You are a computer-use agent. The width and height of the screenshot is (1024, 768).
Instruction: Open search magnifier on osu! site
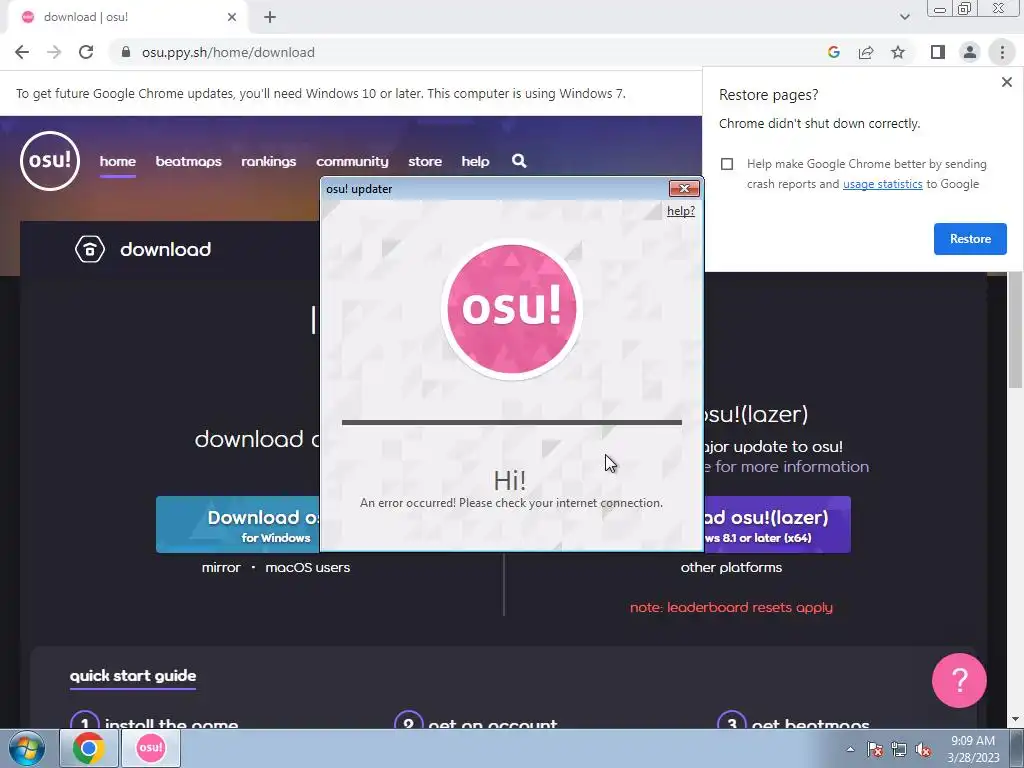(519, 161)
